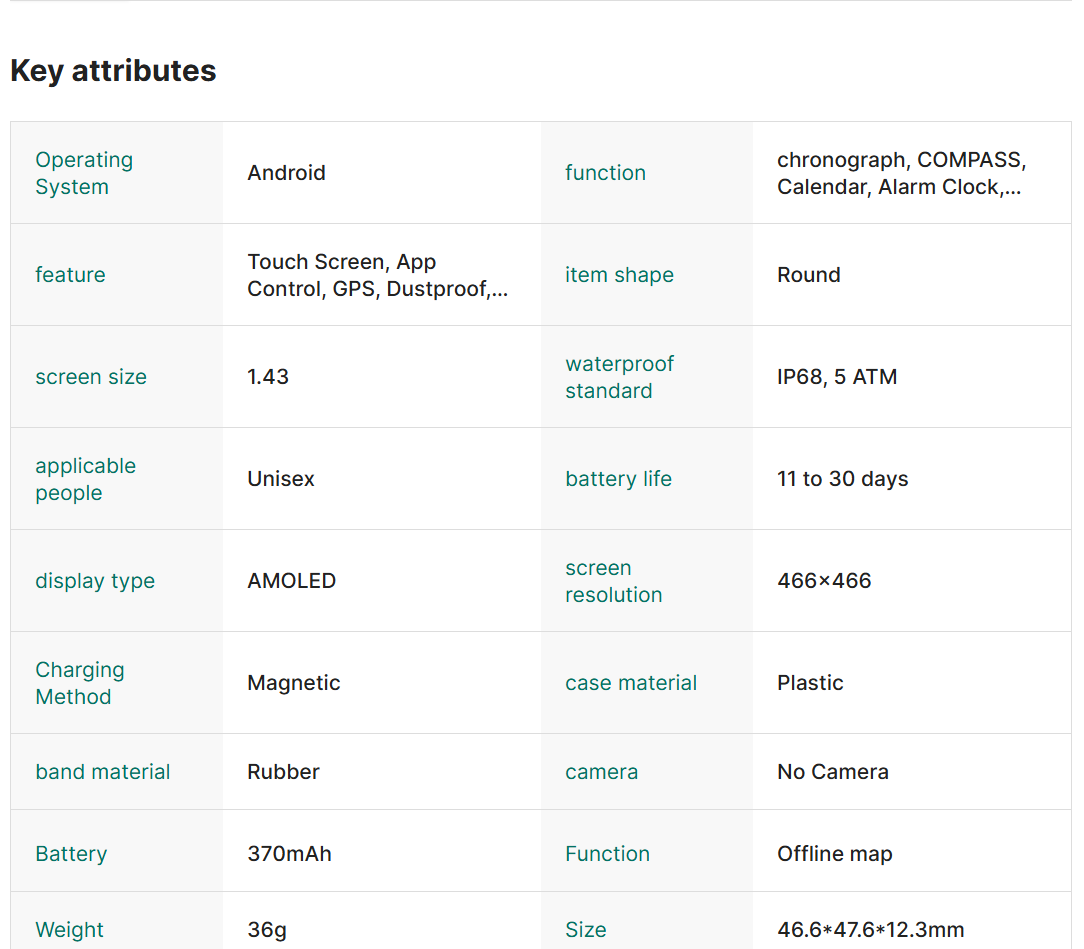Select the Unisex value text
The width and height of the screenshot is (1084, 949).
(281, 479)
